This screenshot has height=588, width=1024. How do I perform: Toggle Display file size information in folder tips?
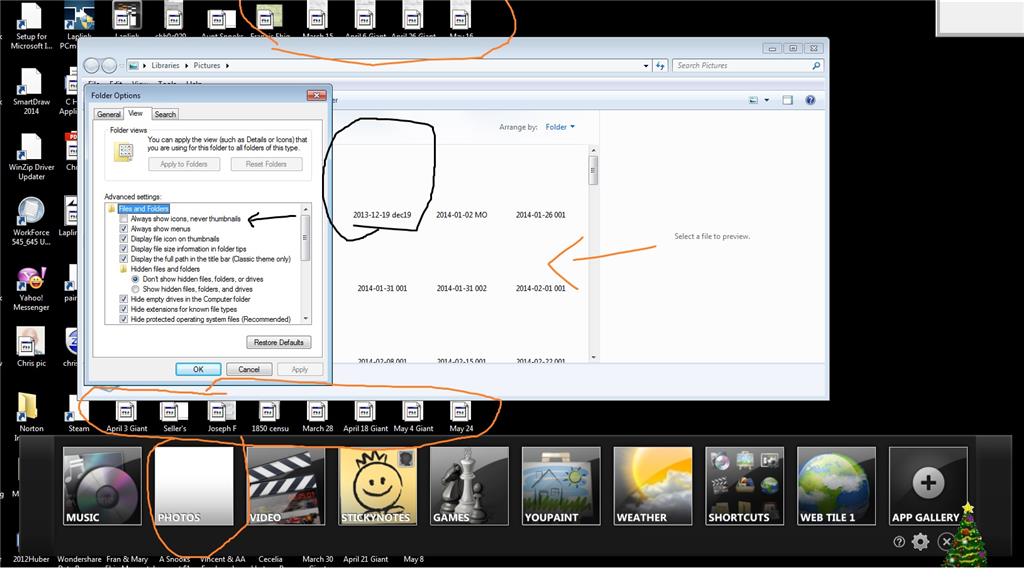(123, 249)
